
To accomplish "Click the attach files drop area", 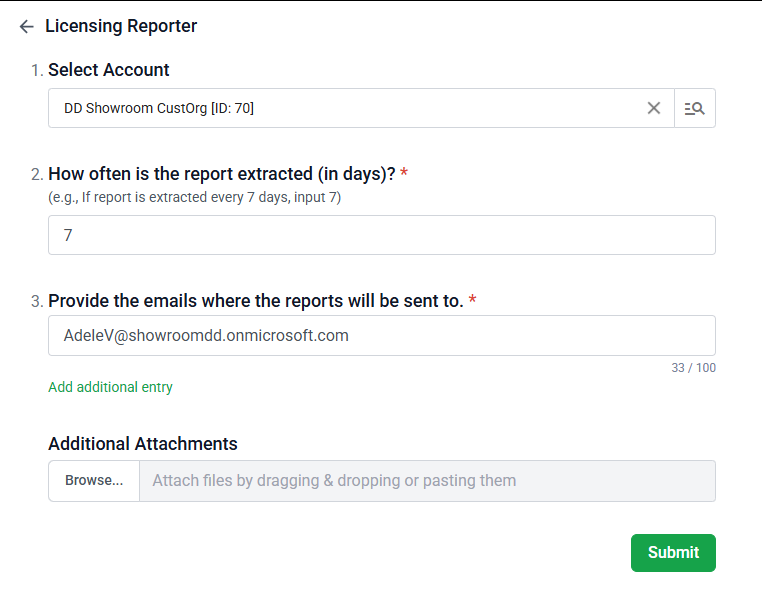I will click(427, 481).
